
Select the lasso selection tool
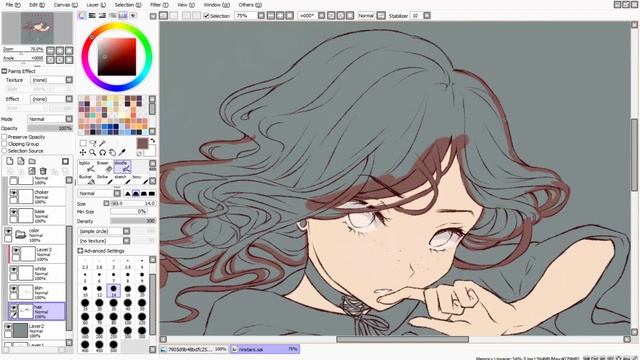coord(93,143)
